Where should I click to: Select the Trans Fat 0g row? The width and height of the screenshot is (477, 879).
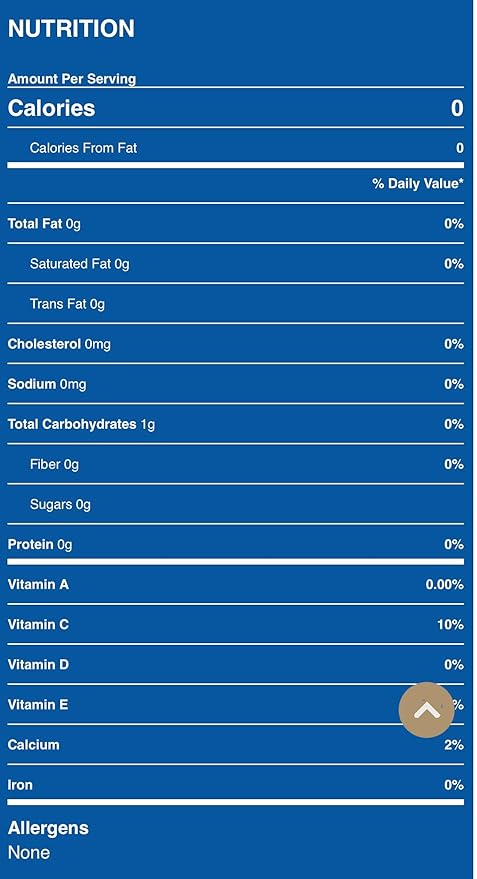tap(235, 304)
